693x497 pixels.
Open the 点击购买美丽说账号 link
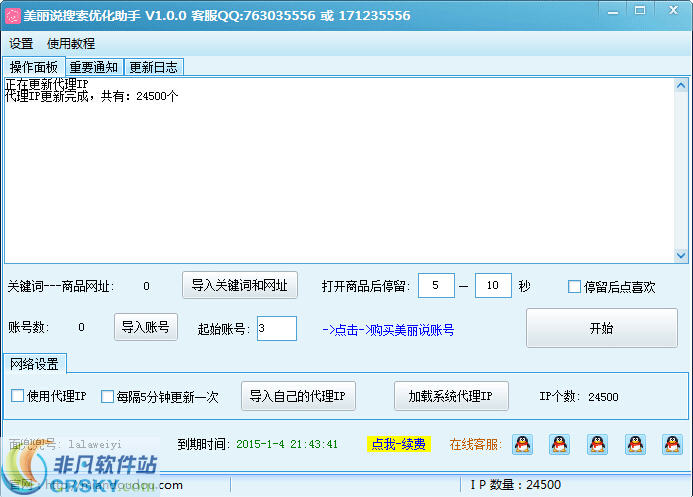click(388, 330)
